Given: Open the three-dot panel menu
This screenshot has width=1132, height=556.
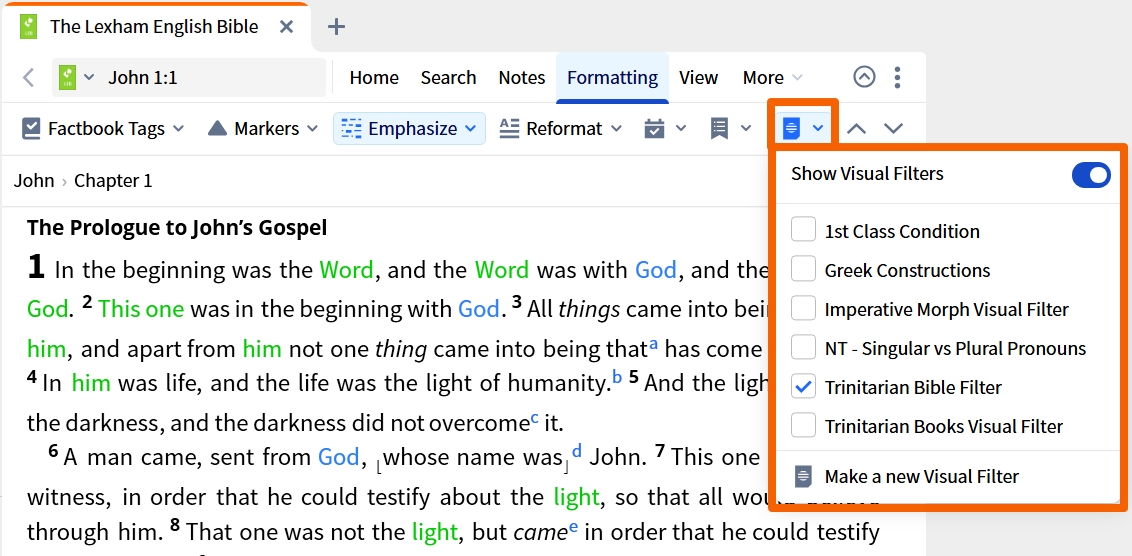Looking at the screenshot, I should [897, 77].
